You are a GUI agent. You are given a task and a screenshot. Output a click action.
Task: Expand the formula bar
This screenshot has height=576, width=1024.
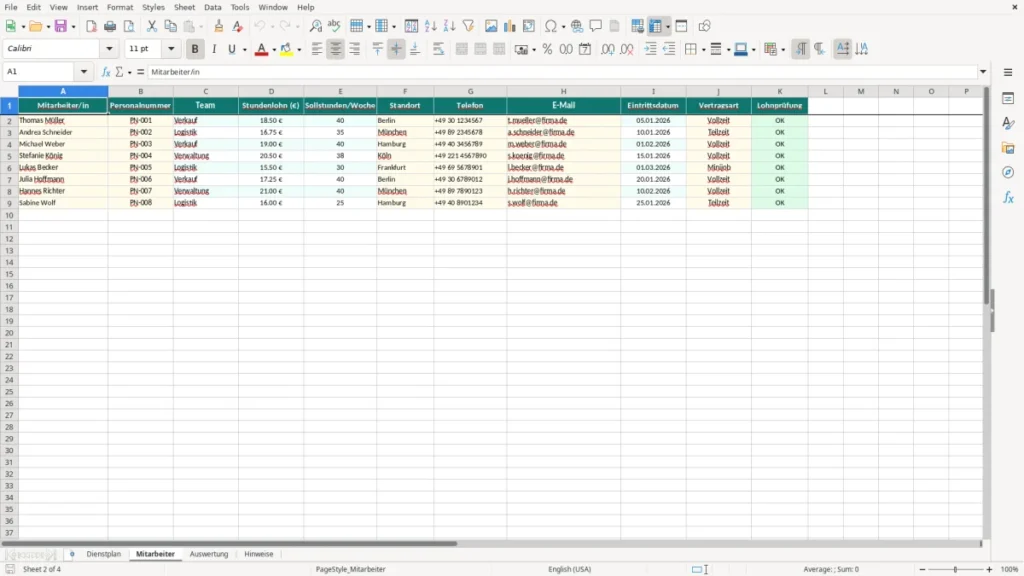point(983,72)
